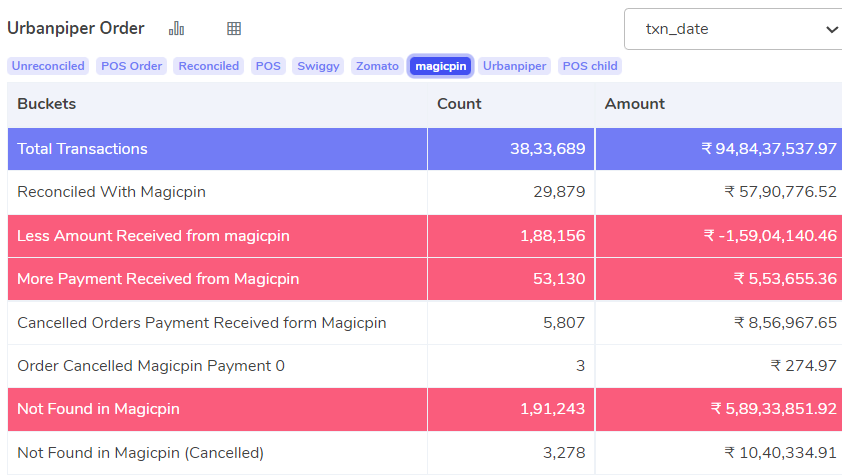The width and height of the screenshot is (842, 475).
Task: Click Order Cancelled Magicpin Payment 0
Action: coord(151,366)
